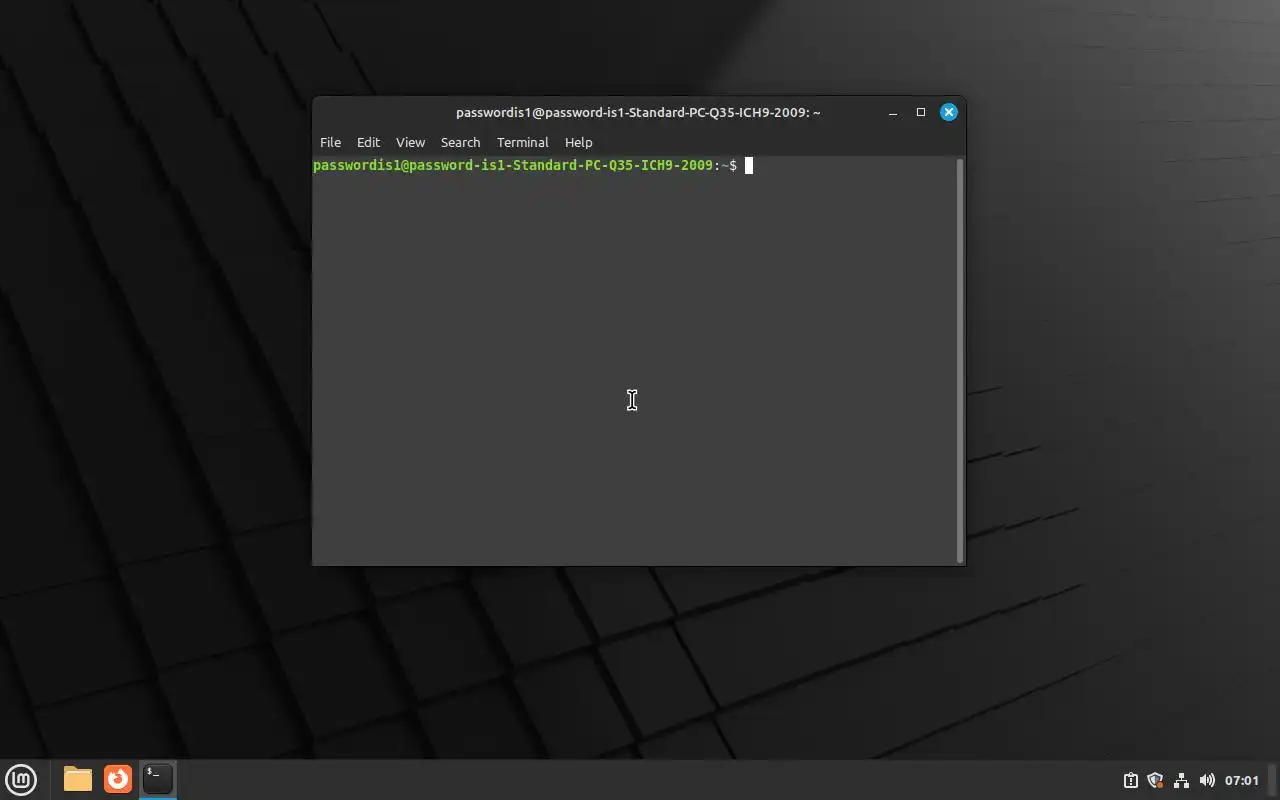This screenshot has width=1280, height=800.
Task: Minimize the terminal window
Action: coord(893,112)
